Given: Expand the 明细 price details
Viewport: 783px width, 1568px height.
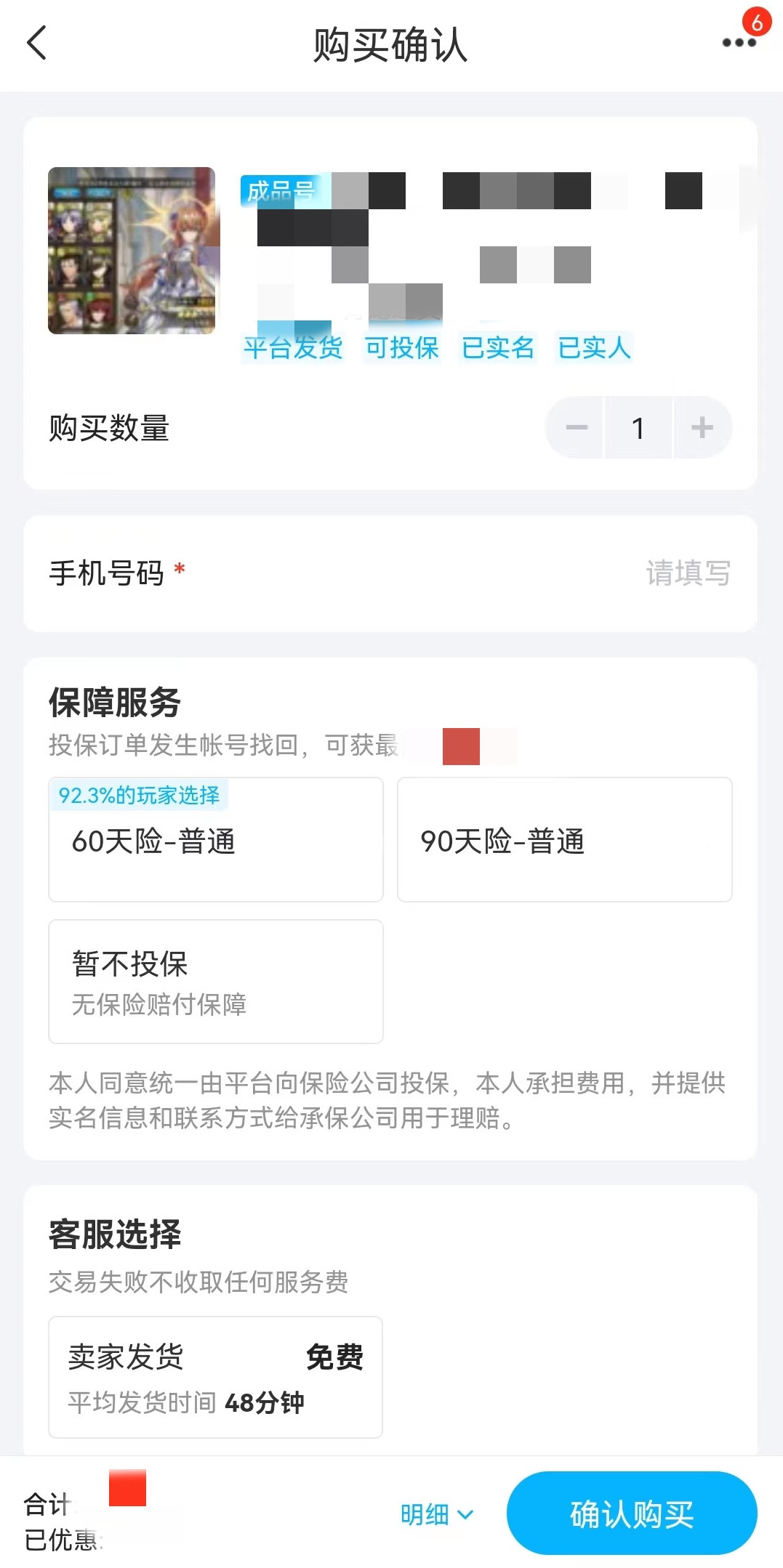Looking at the screenshot, I should pyautogui.click(x=436, y=1514).
